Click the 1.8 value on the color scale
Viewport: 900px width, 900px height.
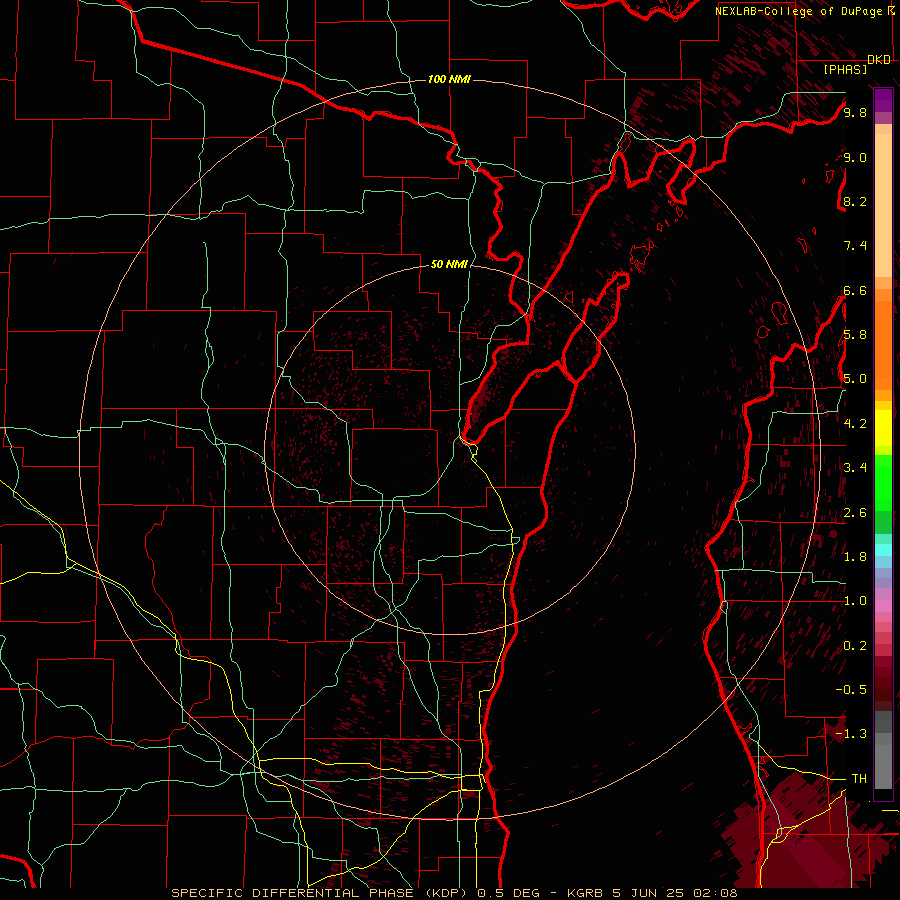click(x=855, y=557)
